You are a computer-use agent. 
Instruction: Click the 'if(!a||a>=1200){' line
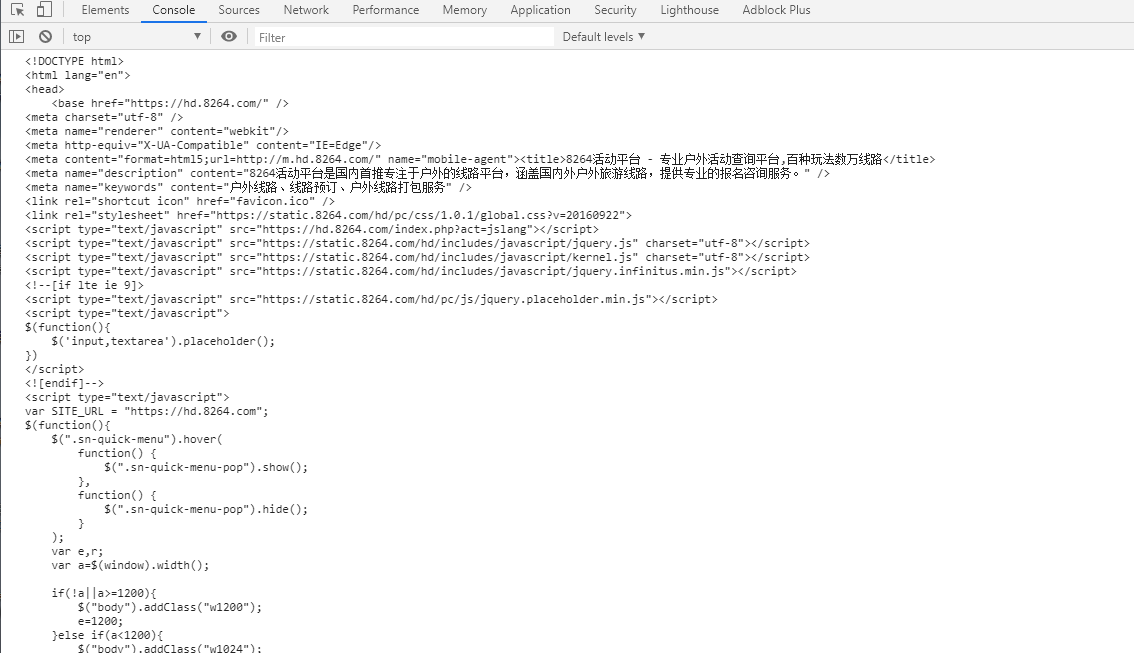[x=104, y=594]
